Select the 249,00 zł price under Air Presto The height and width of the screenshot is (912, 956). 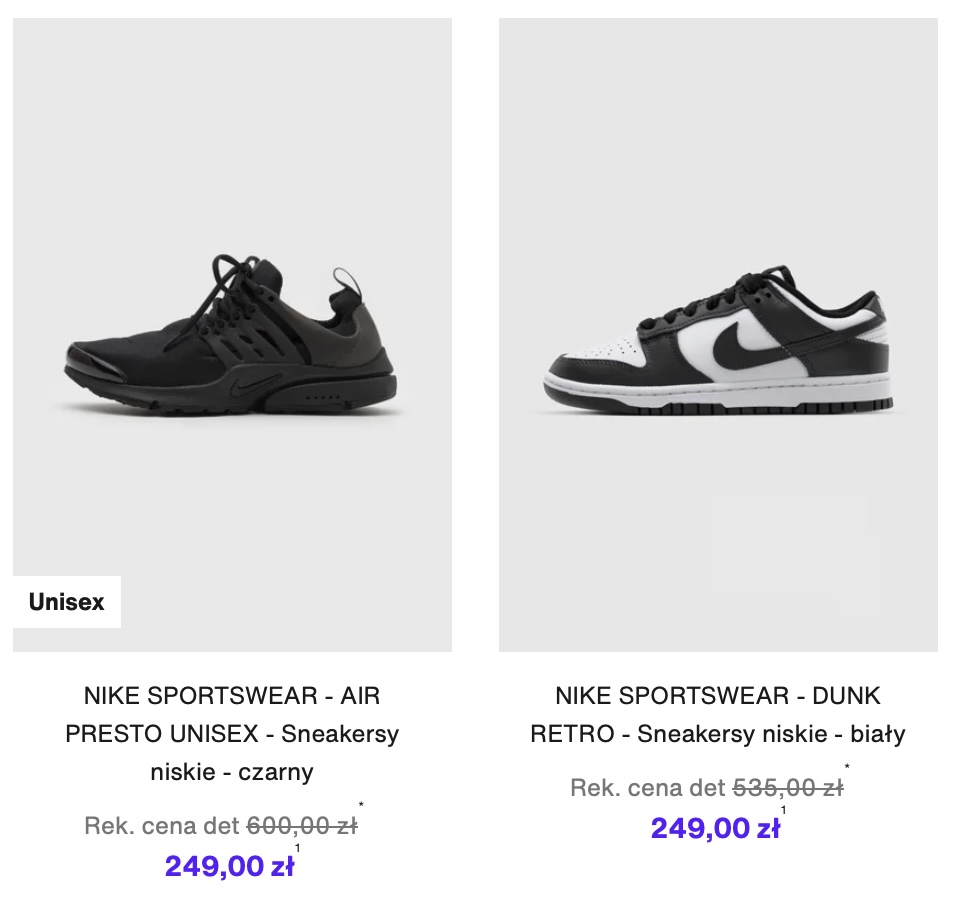click(x=229, y=866)
